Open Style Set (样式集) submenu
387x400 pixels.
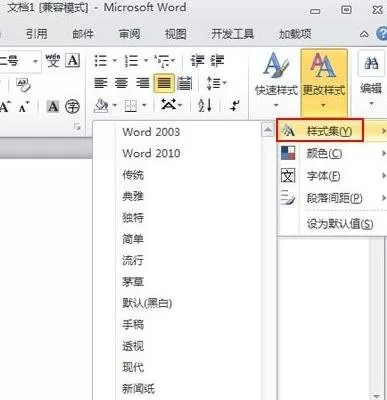[332, 131]
